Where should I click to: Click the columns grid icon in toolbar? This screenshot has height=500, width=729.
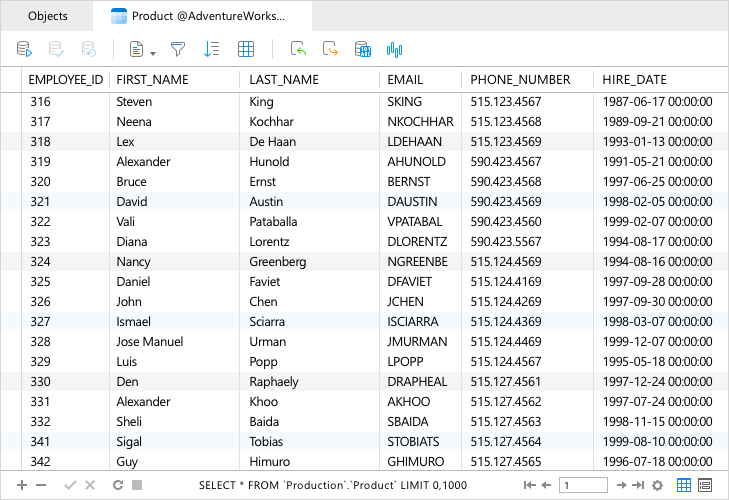click(x=246, y=49)
